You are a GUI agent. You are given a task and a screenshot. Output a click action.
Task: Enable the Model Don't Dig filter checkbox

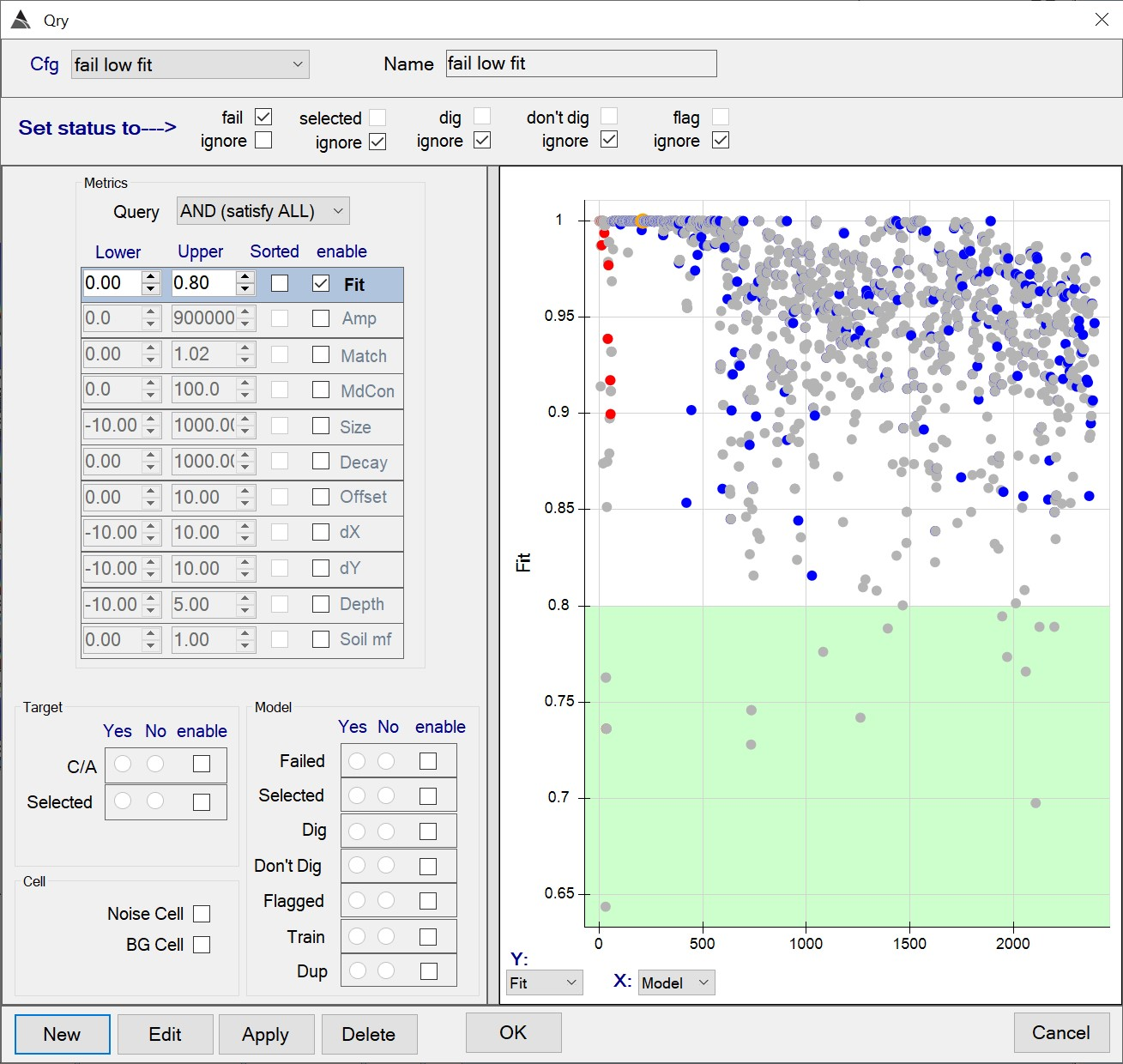(428, 867)
